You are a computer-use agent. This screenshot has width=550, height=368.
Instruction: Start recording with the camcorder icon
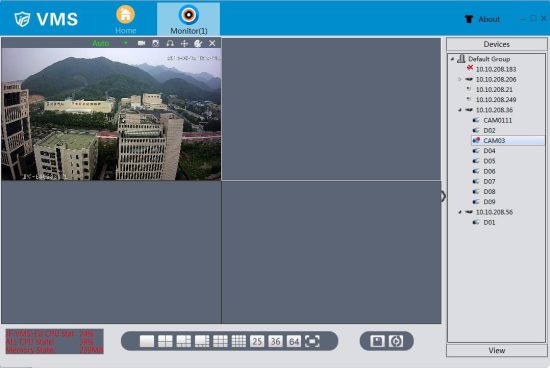tap(141, 43)
